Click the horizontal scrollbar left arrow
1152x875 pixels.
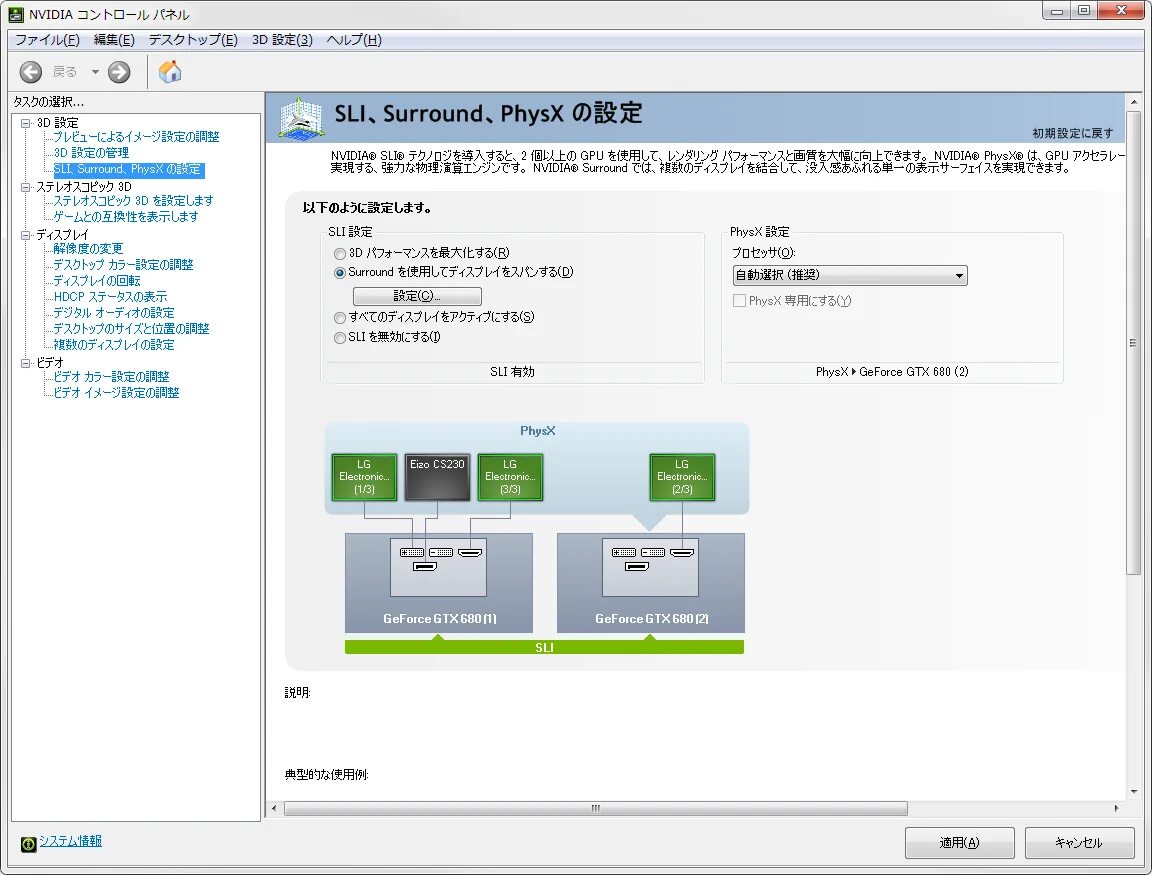tap(274, 808)
